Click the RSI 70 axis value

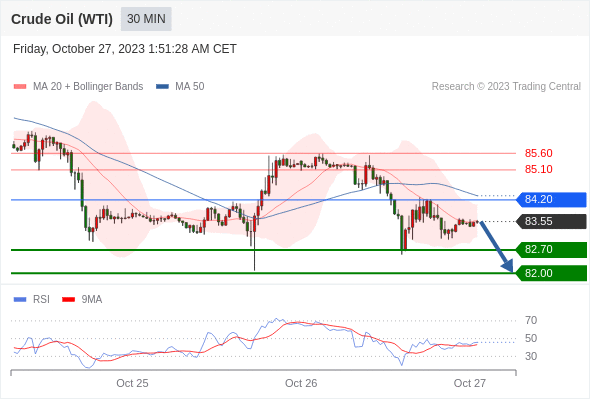coord(531,321)
